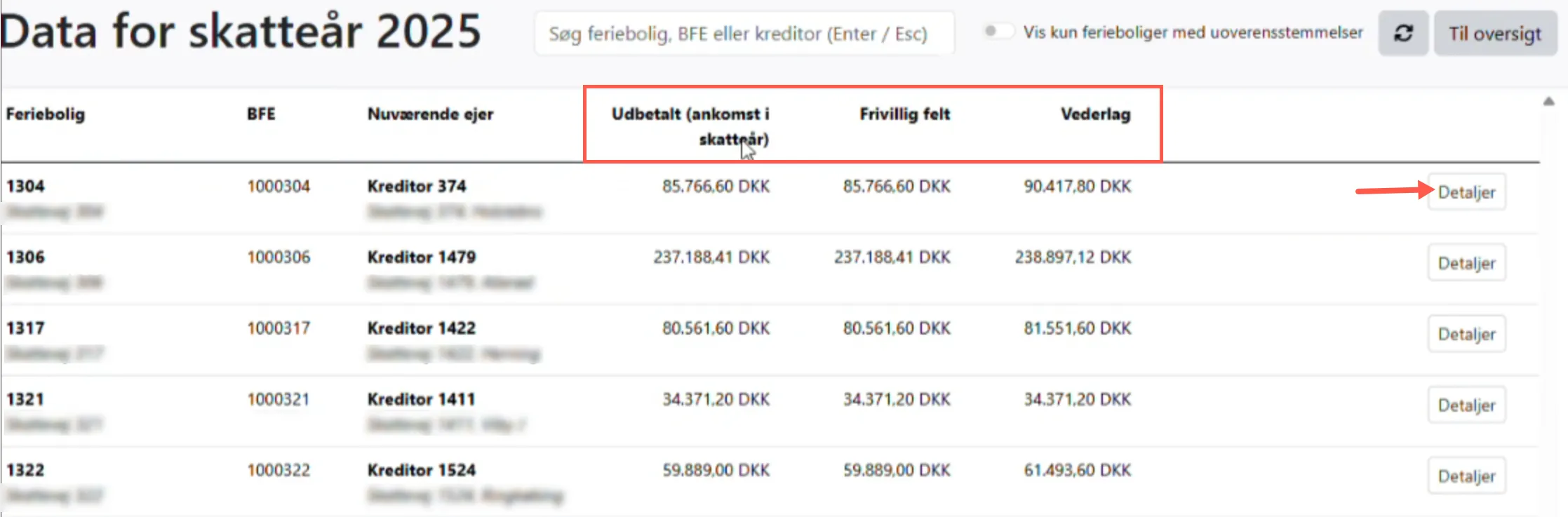Click the search field for feriebolig
Viewport: 1568px width, 517px height.
pos(744,32)
